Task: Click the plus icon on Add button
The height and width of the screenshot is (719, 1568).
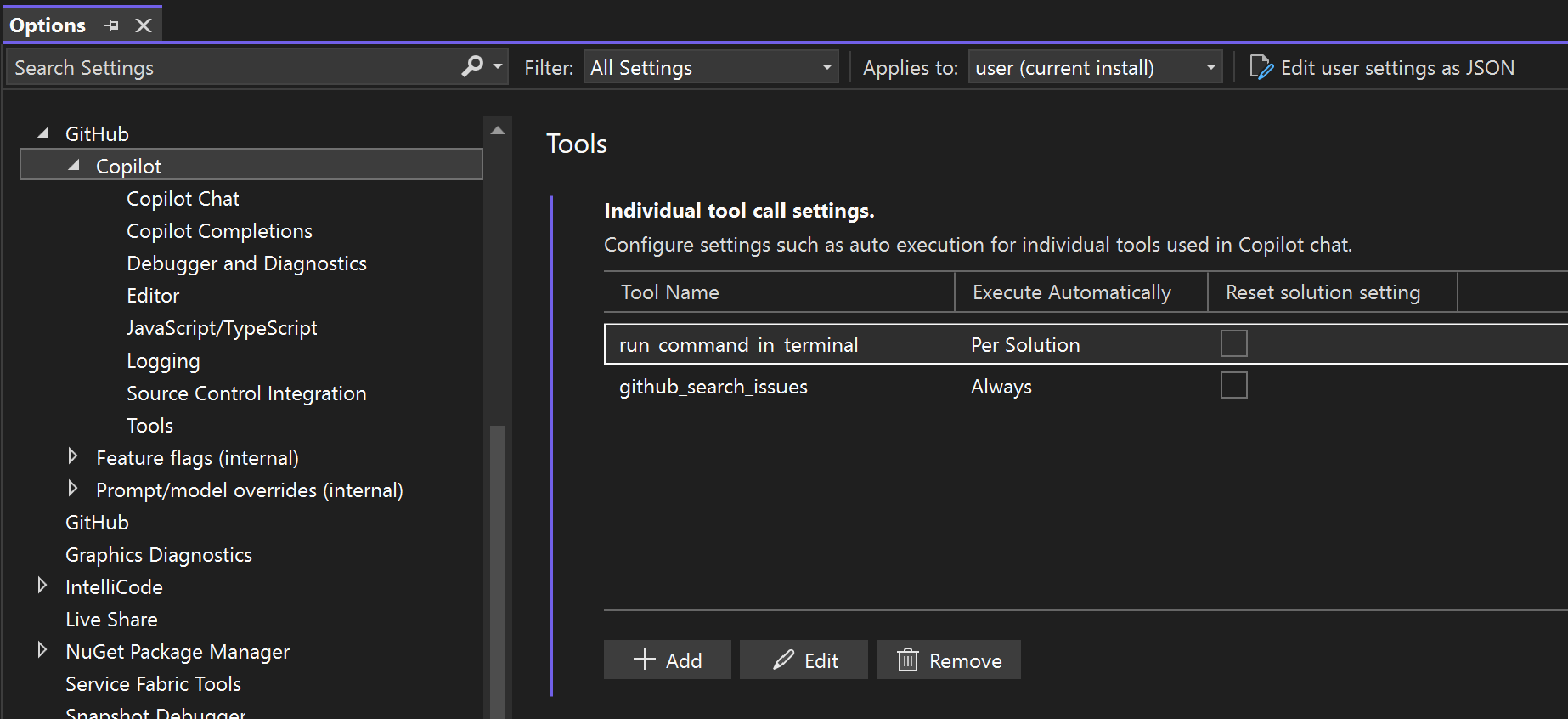Action: [x=645, y=660]
